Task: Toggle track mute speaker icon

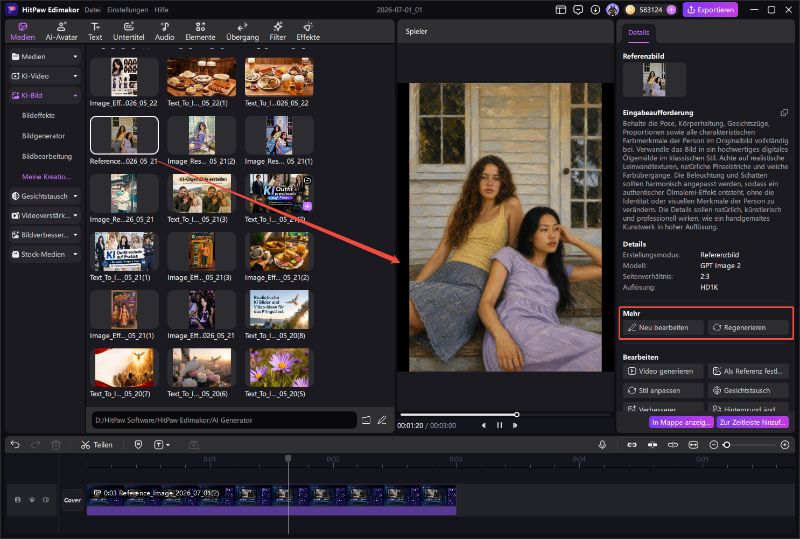Action: pyautogui.click(x=46, y=500)
